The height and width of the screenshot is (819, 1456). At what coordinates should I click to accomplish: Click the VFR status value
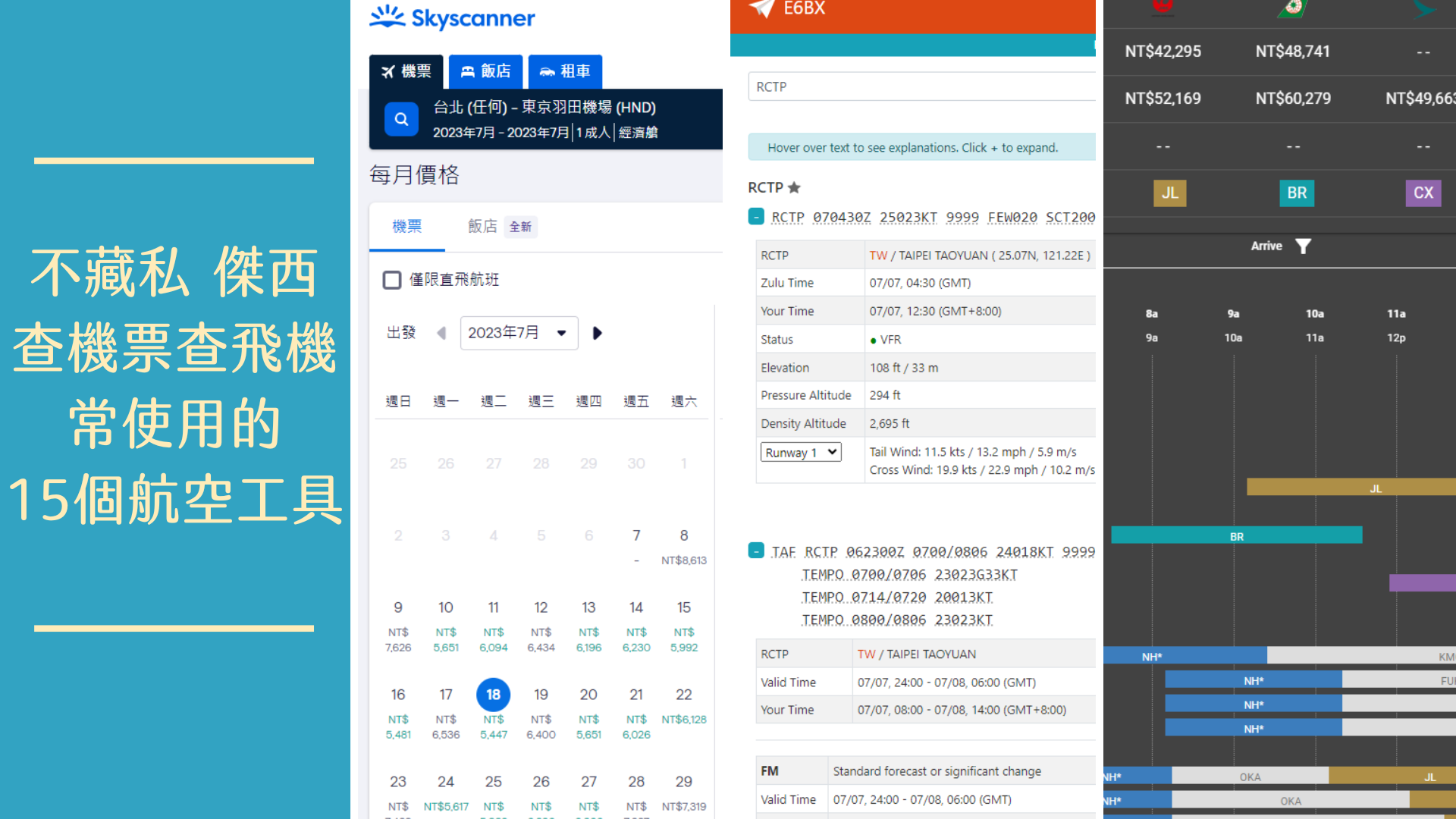(x=885, y=340)
